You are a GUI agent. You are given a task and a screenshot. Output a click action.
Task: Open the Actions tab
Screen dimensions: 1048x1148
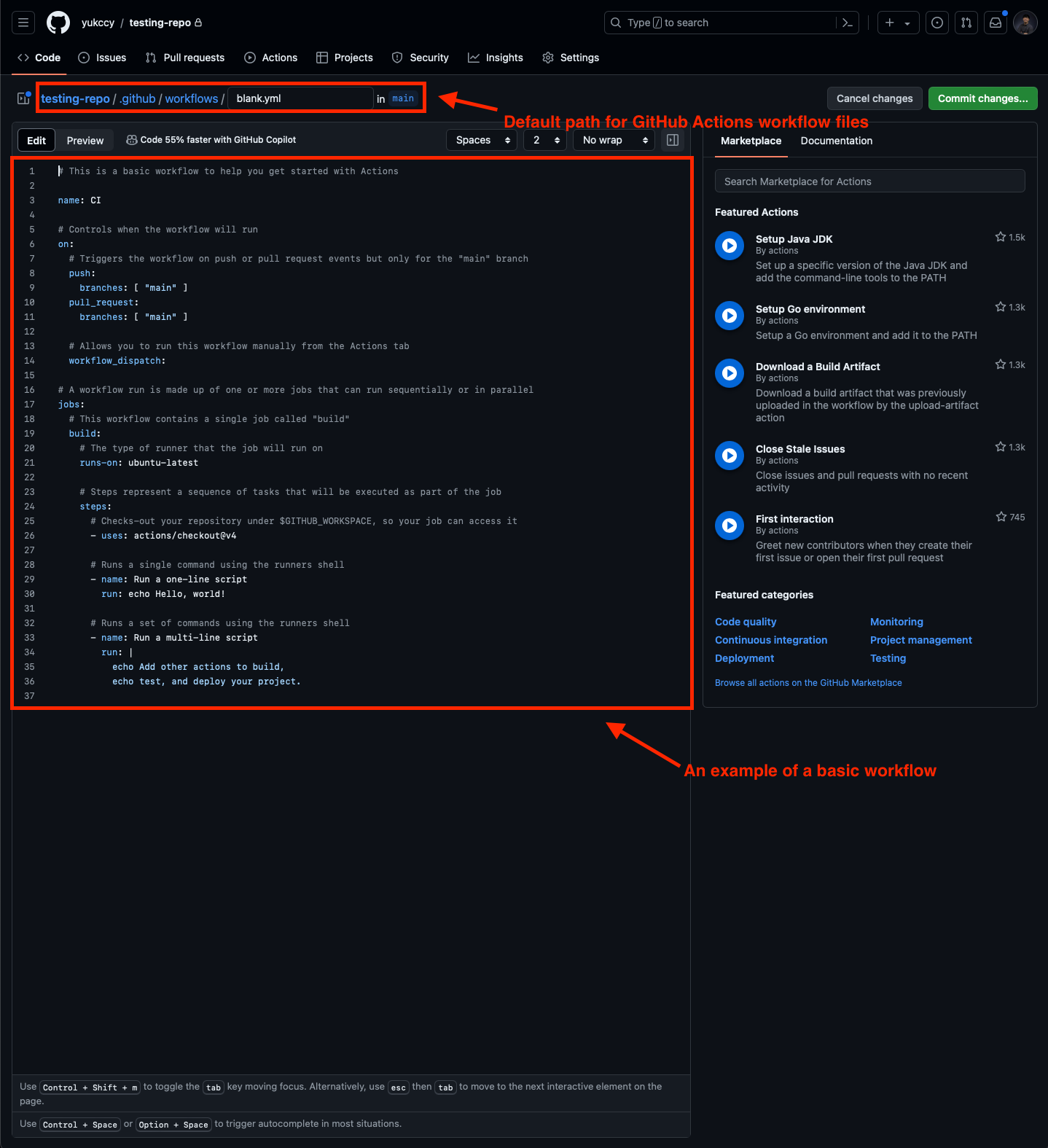[271, 58]
